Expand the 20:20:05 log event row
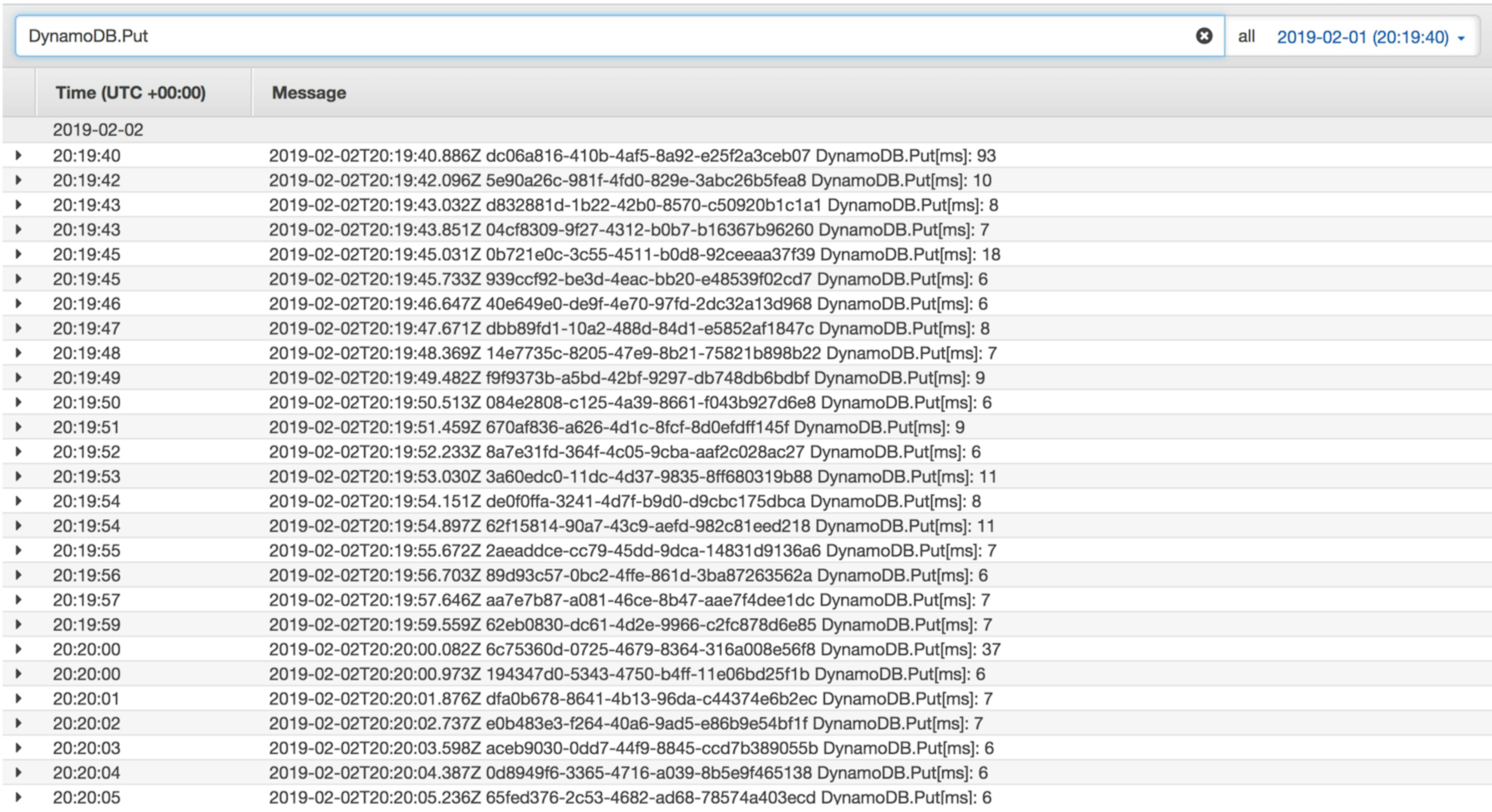 [x=19, y=797]
